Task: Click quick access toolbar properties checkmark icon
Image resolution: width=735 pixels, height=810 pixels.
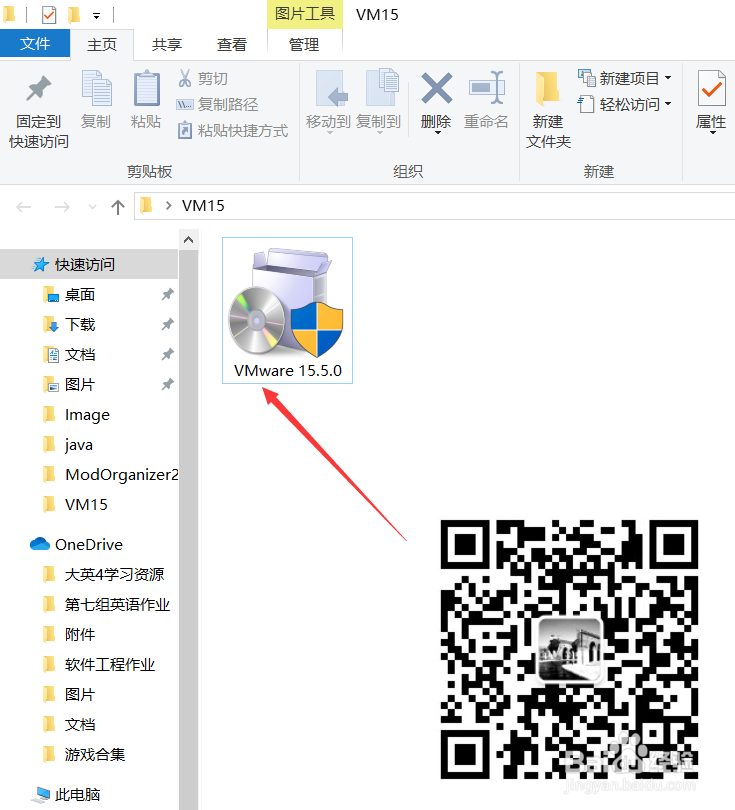Action: (49, 15)
